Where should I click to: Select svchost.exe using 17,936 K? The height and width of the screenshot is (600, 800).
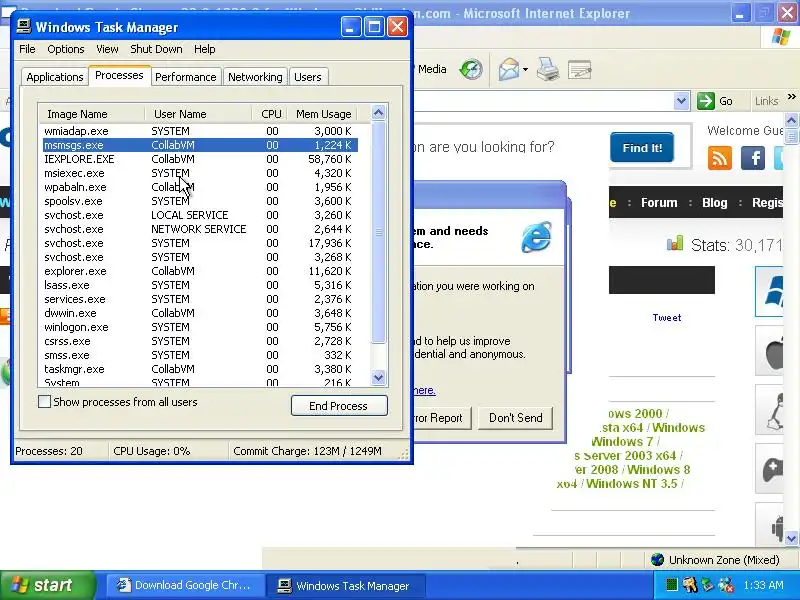point(200,243)
